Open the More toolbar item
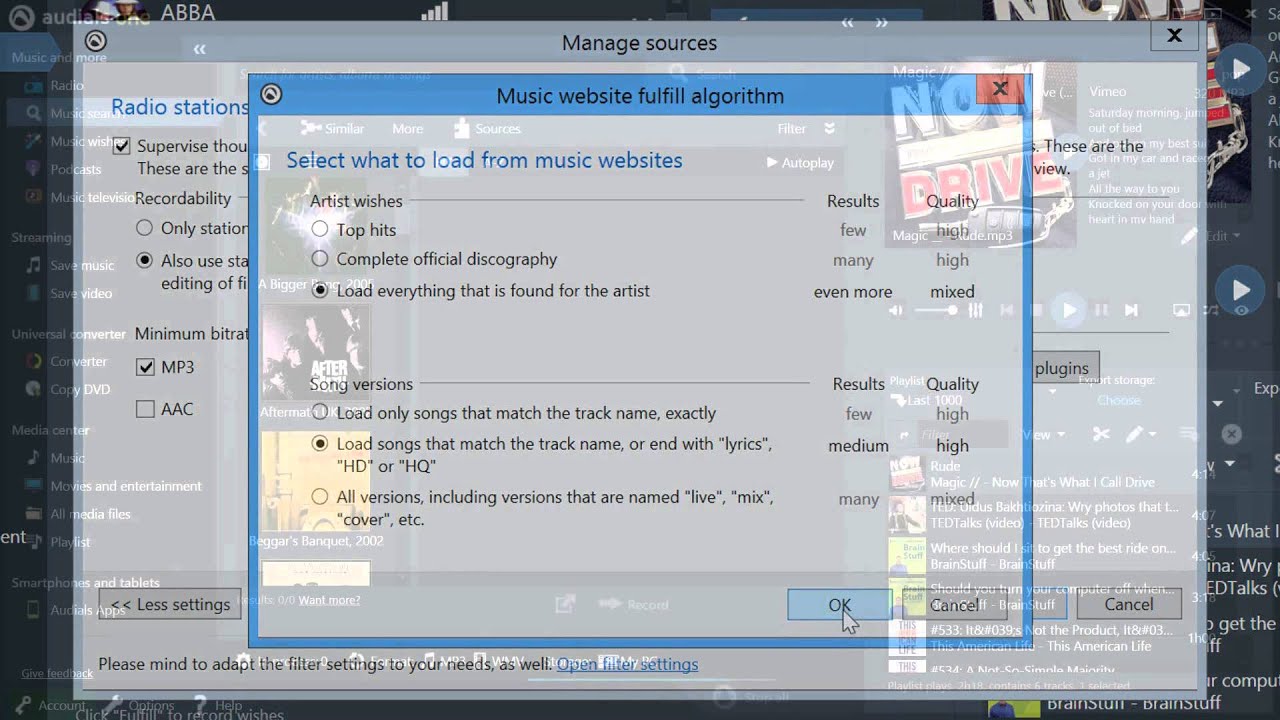The width and height of the screenshot is (1280, 720). coord(407,128)
